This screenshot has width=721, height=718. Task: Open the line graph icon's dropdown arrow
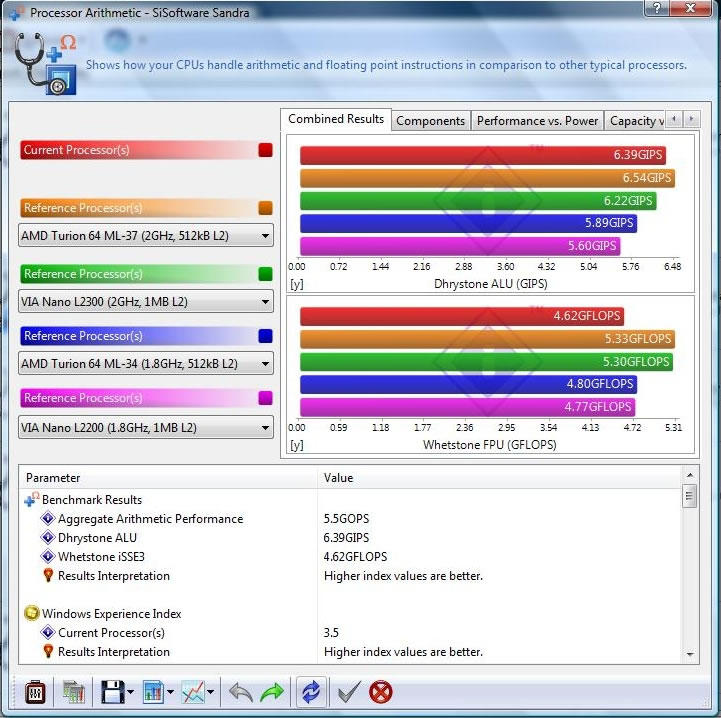pyautogui.click(x=211, y=692)
